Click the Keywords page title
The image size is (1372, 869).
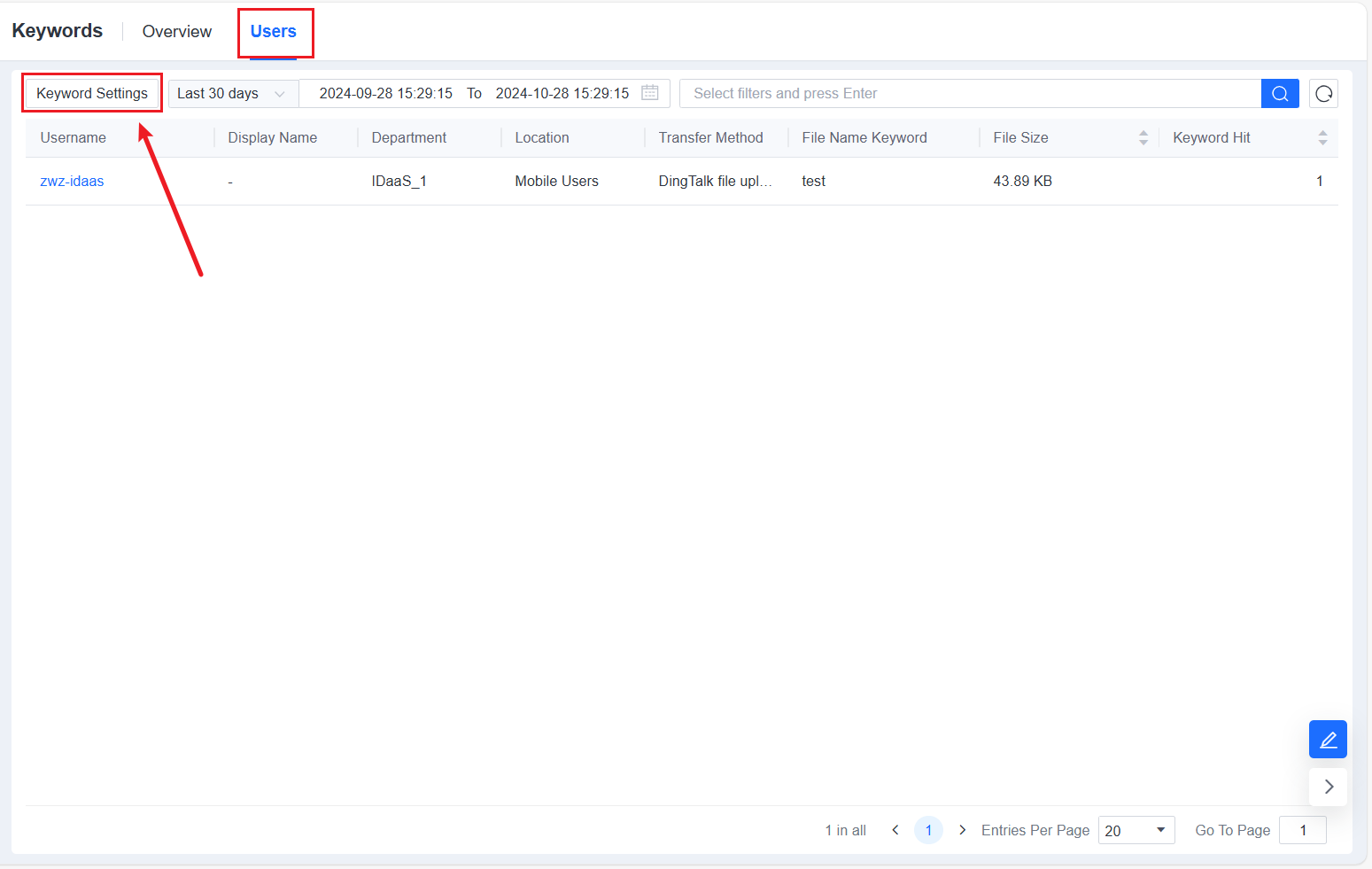[x=58, y=31]
